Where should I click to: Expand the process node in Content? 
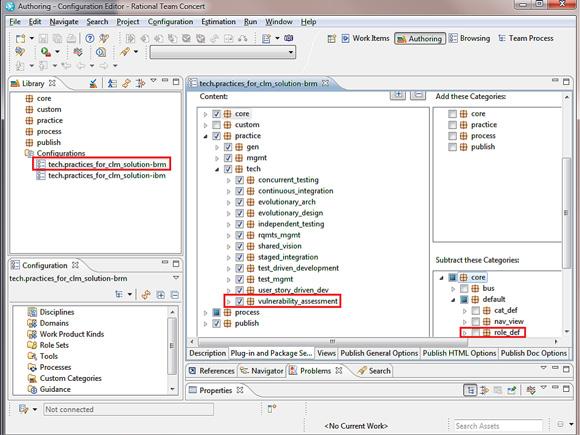click(205, 313)
